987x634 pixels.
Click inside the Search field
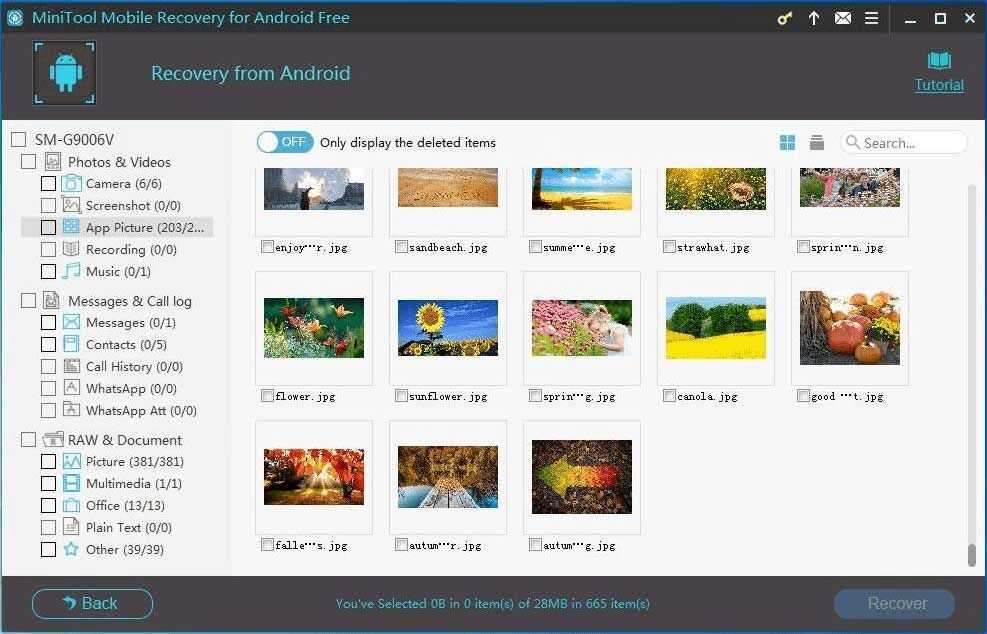pyautogui.click(x=911, y=143)
